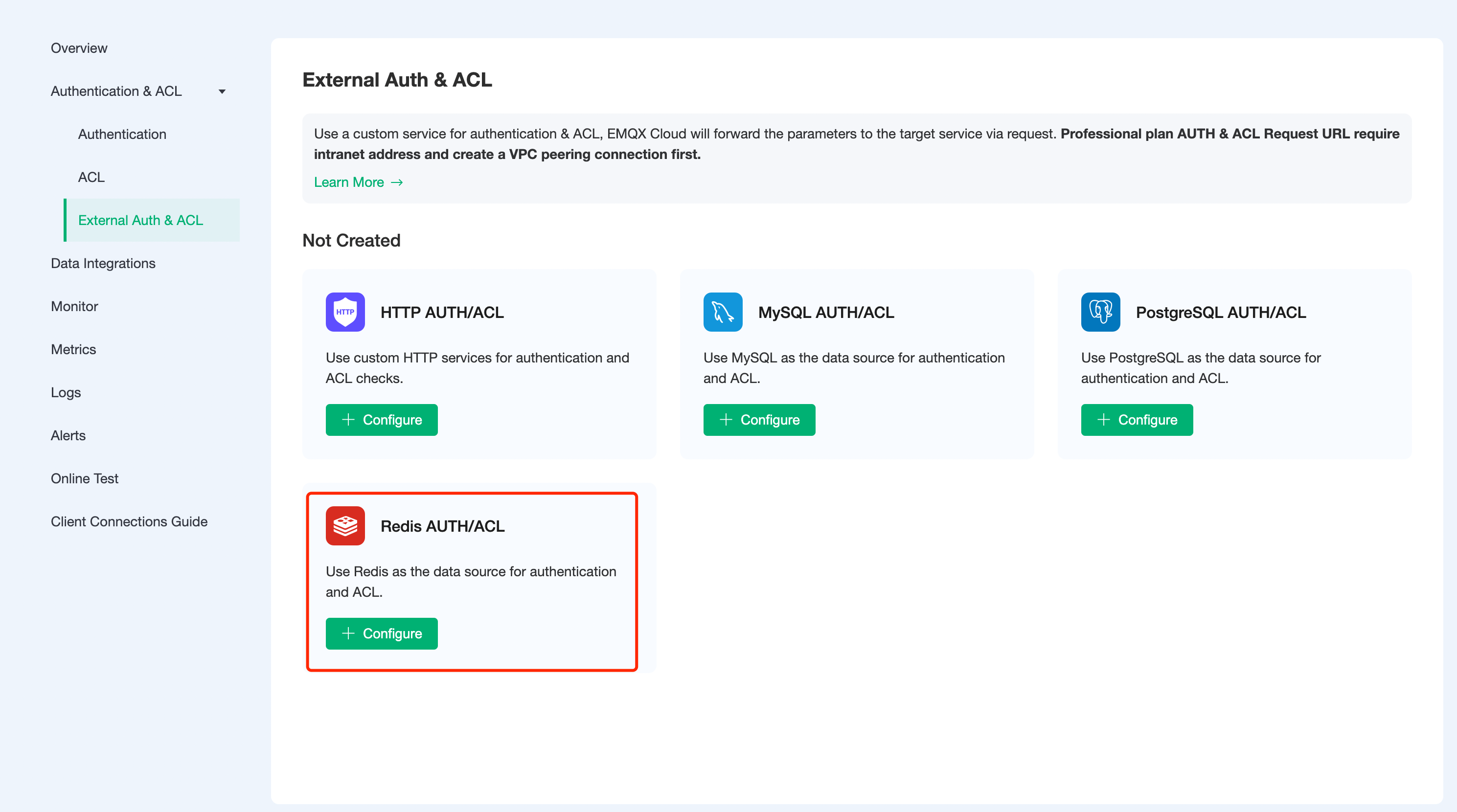Configure PostgreSQL AUTH/ACL

(1137, 420)
